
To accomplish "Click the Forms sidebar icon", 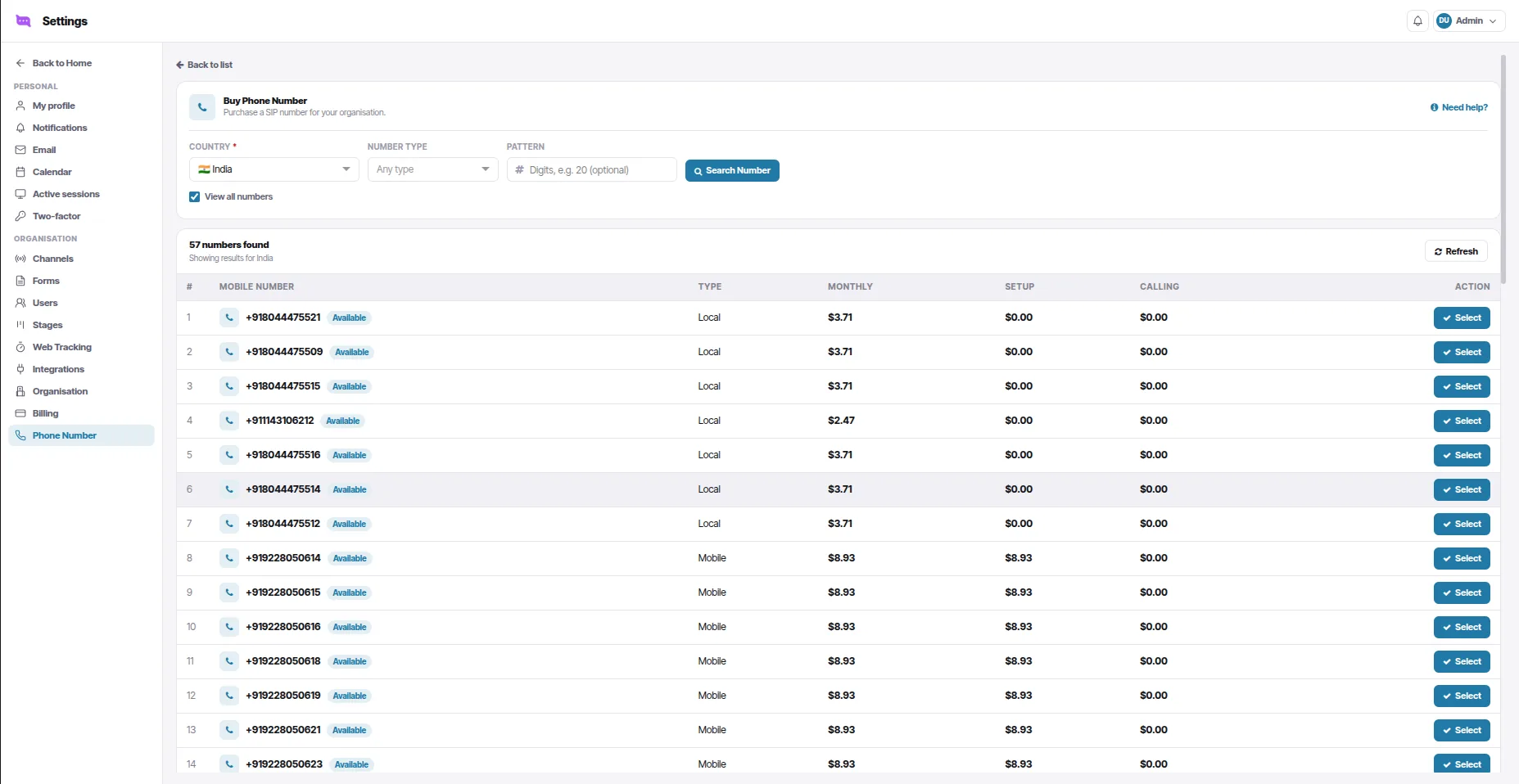I will tap(20, 281).
